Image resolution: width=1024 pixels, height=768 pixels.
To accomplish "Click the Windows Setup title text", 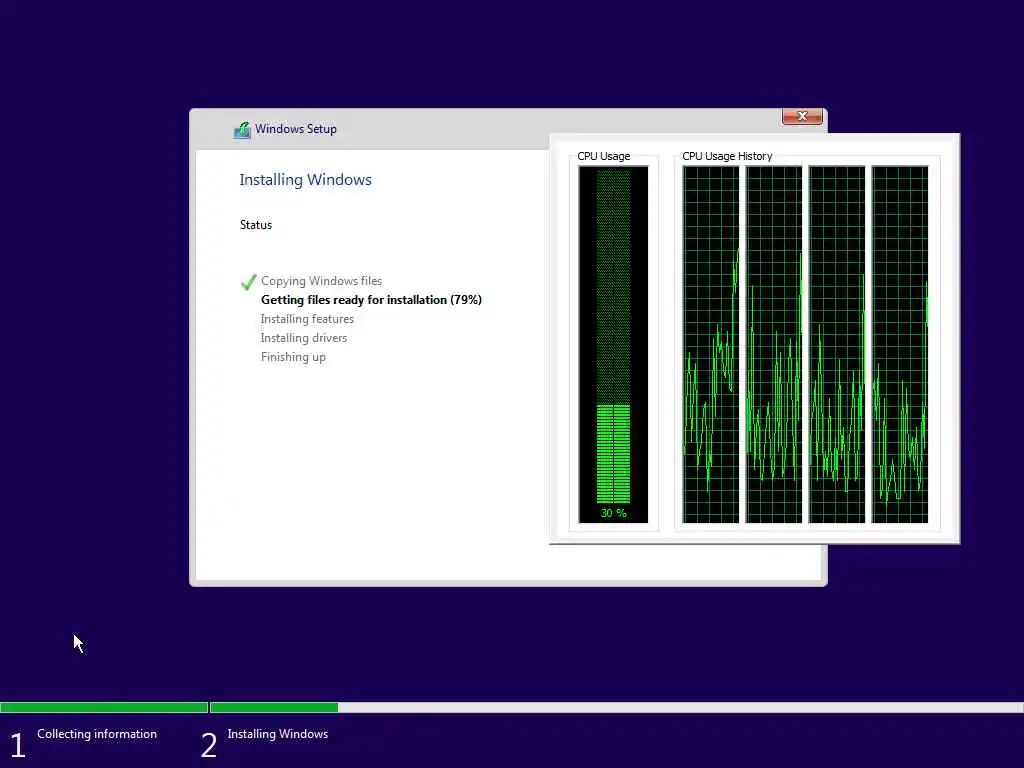I will (296, 129).
